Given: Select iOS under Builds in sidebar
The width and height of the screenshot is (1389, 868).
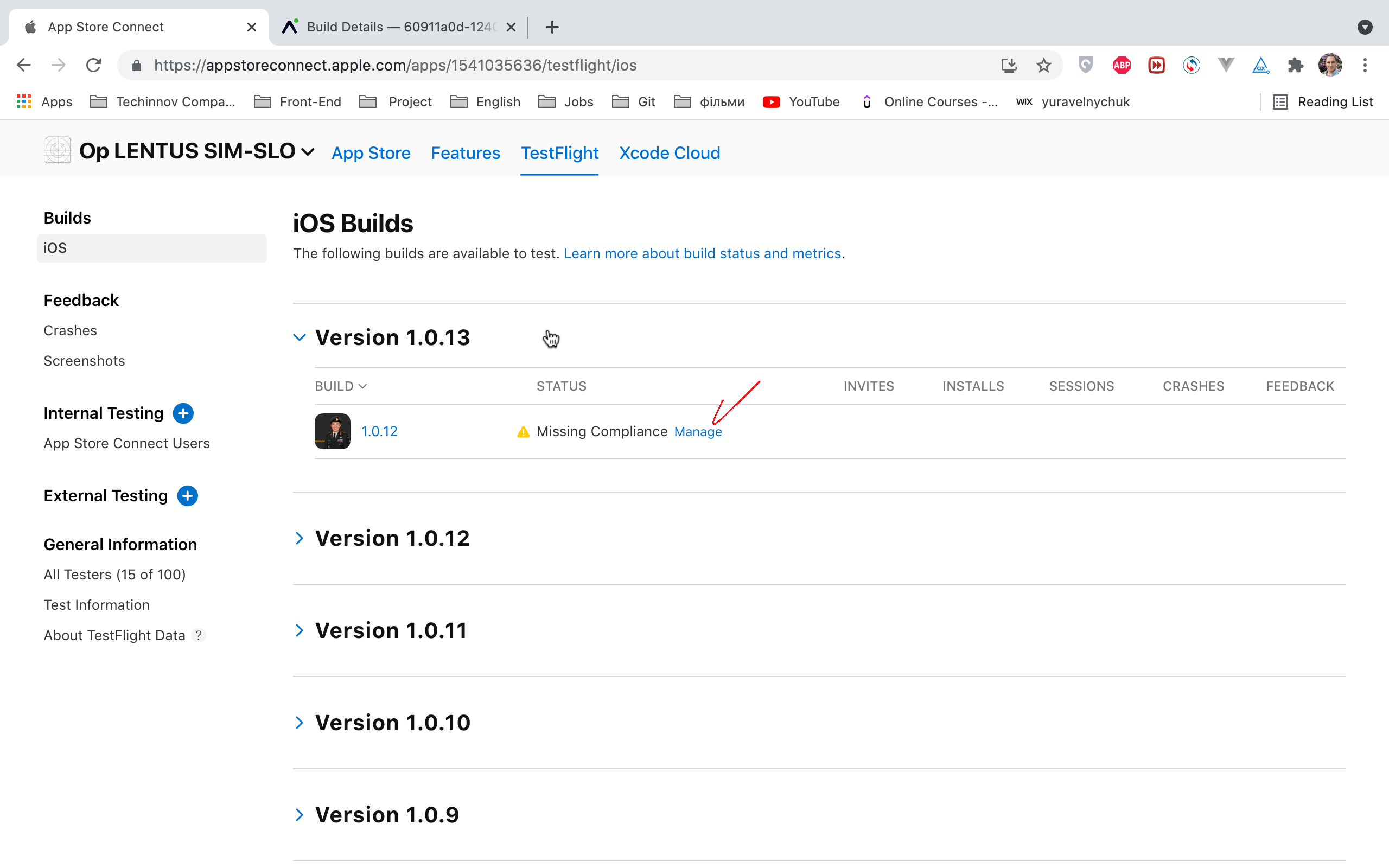Looking at the screenshot, I should pos(151,248).
